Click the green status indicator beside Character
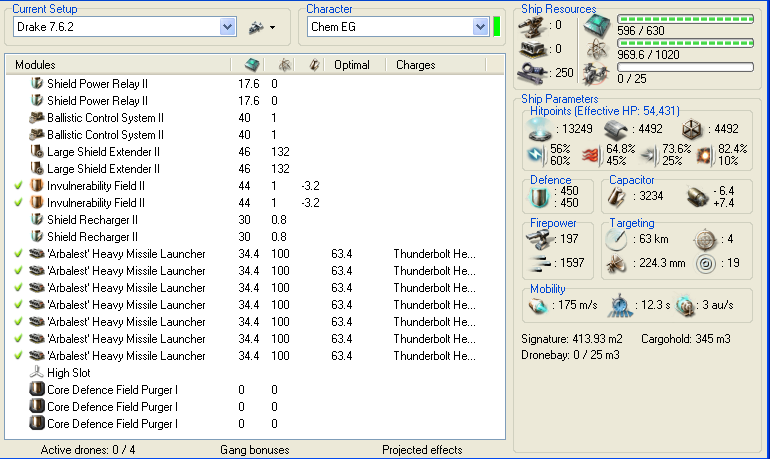The width and height of the screenshot is (770, 459). [x=496, y=27]
